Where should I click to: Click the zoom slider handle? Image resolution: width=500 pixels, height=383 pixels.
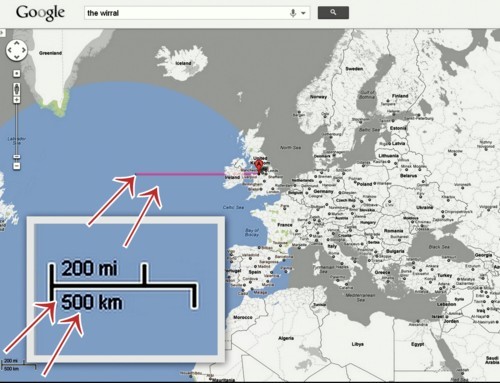click(17, 156)
